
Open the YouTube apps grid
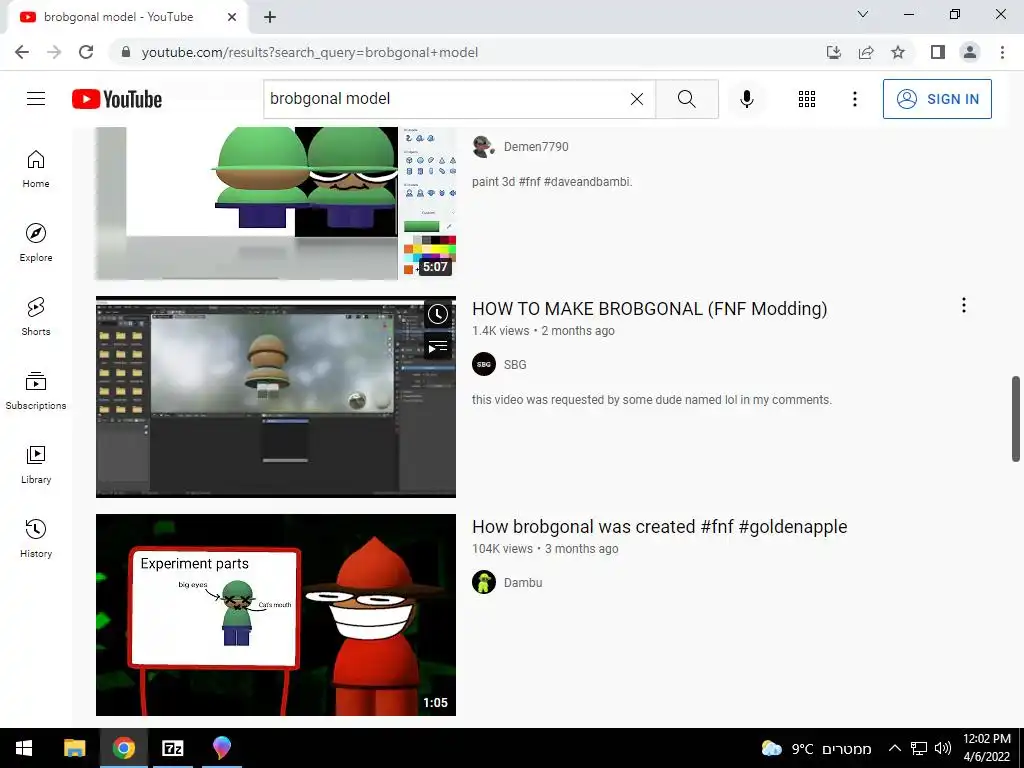(807, 99)
